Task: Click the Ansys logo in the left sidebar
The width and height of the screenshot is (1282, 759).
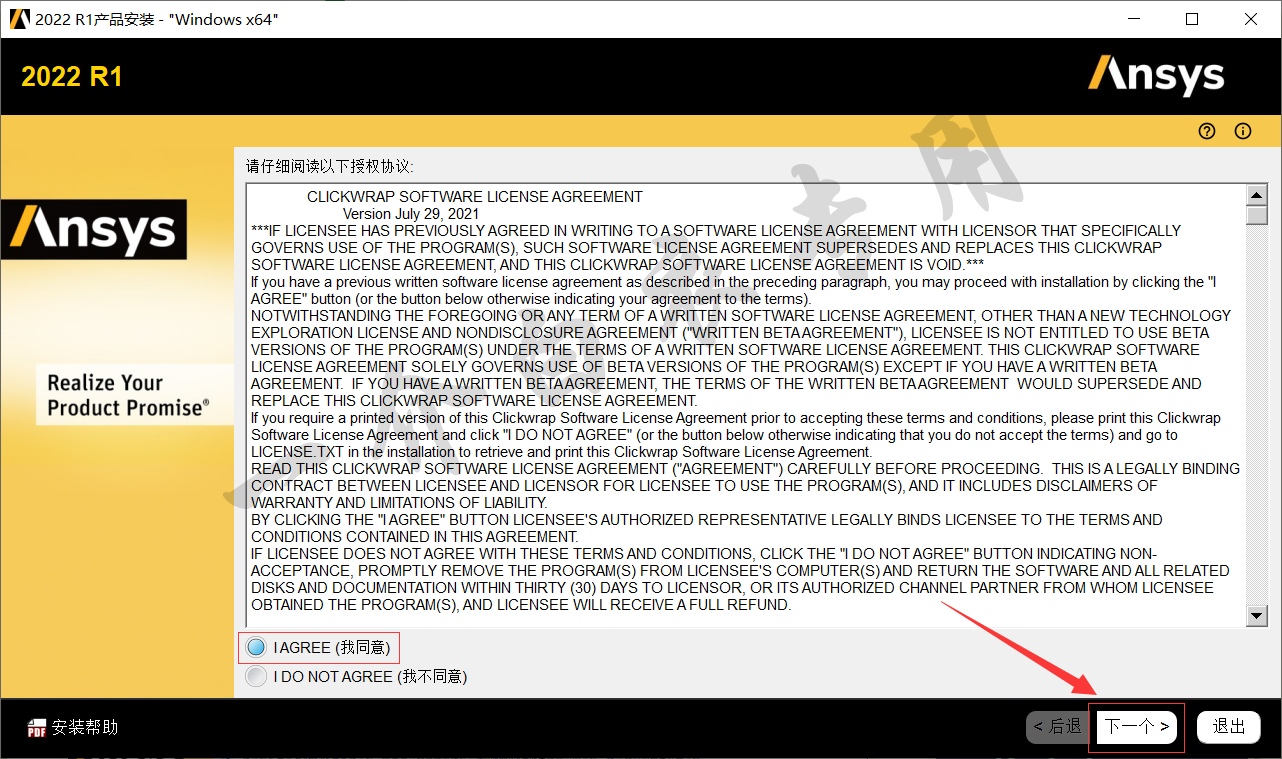Action: (93, 230)
